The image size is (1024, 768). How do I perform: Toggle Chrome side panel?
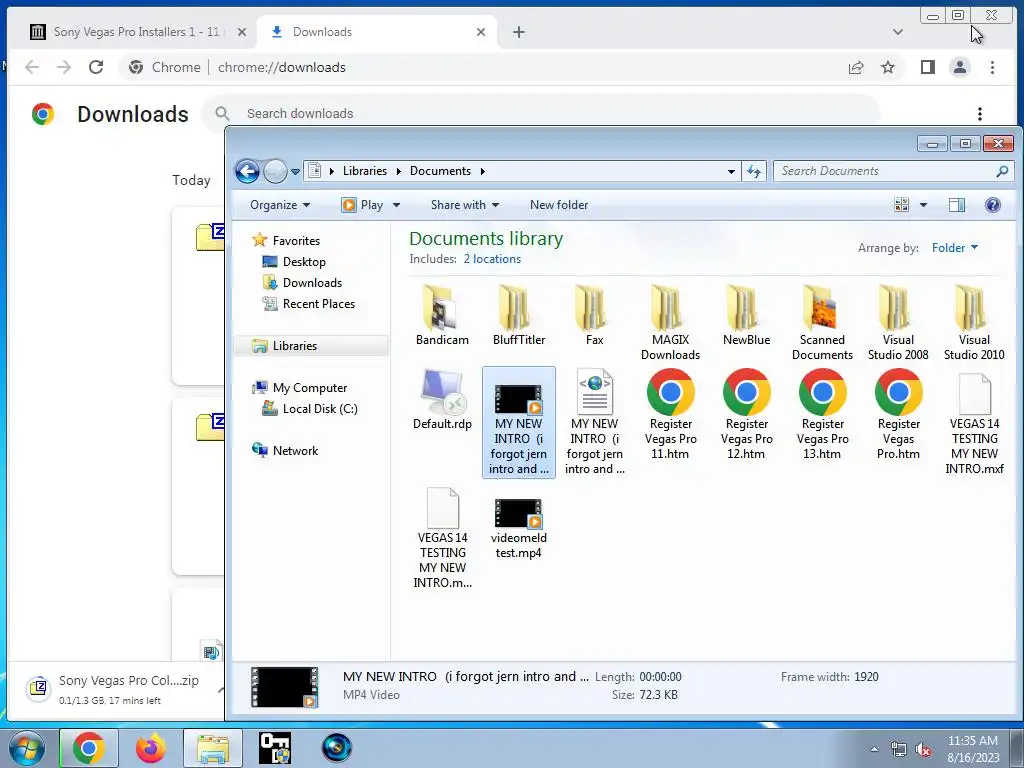927,67
